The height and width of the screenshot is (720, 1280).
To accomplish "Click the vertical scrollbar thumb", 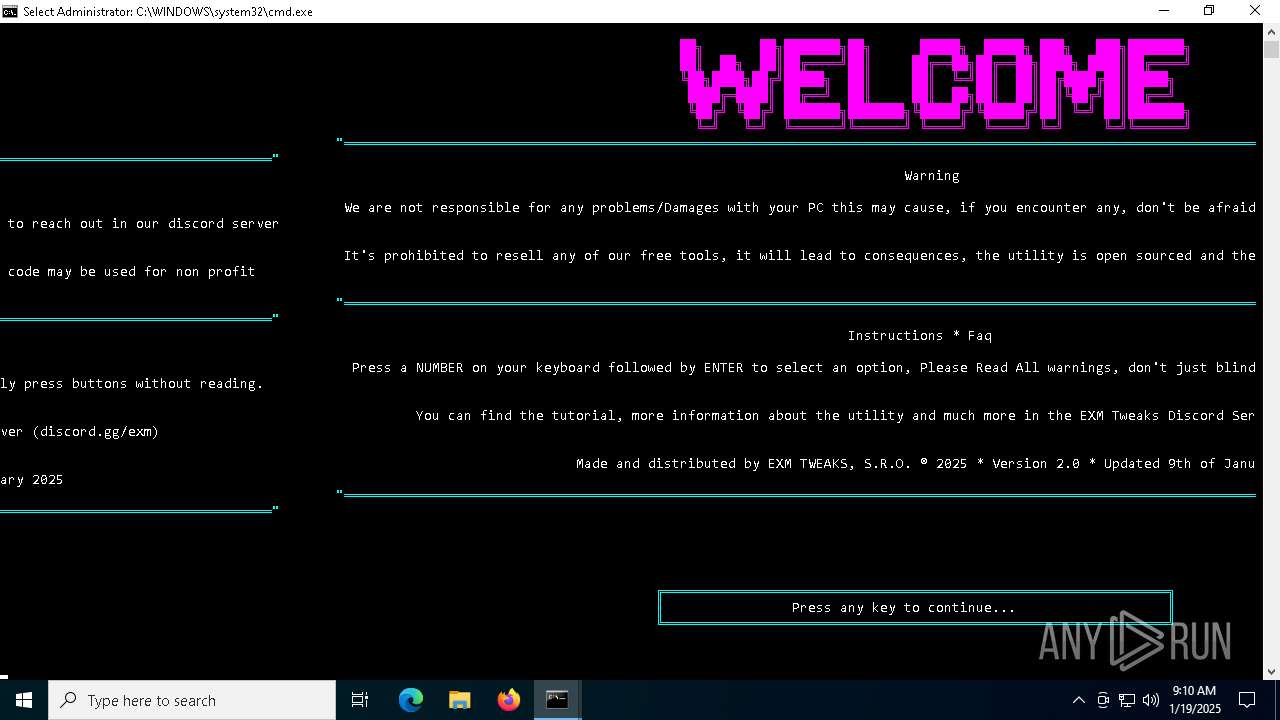I will tap(1271, 50).
